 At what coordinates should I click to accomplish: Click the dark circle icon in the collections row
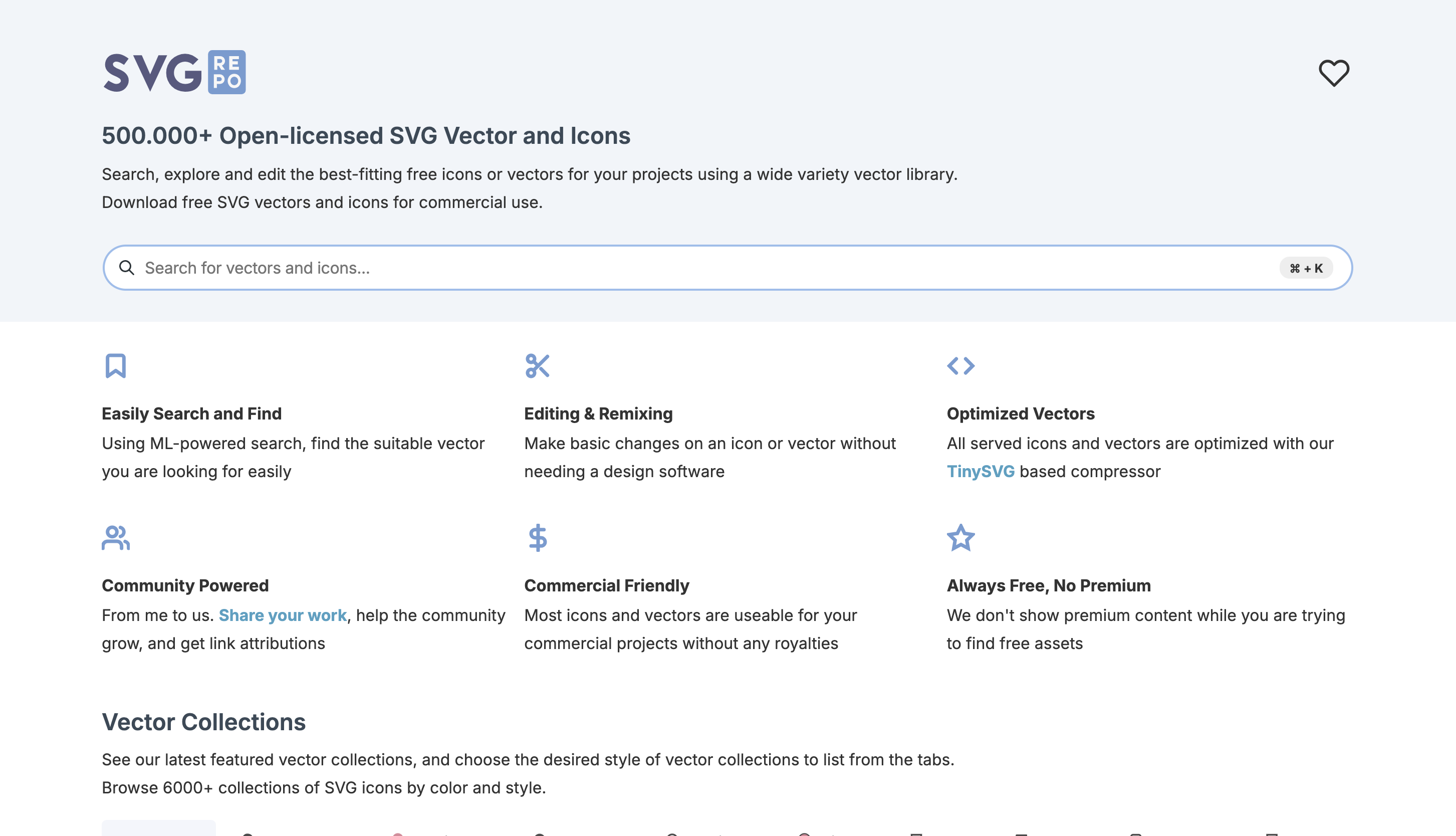[249, 833]
